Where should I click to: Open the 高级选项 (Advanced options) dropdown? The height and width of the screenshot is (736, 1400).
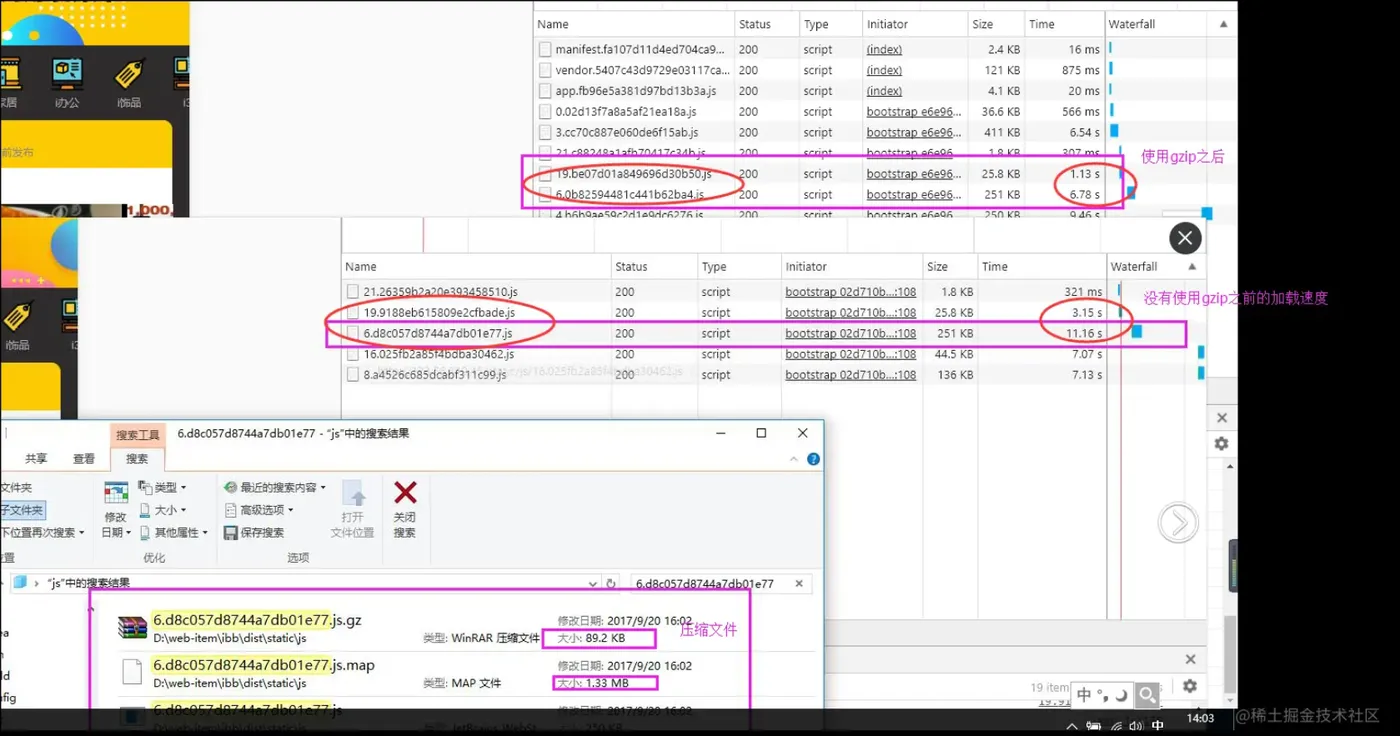click(258, 510)
